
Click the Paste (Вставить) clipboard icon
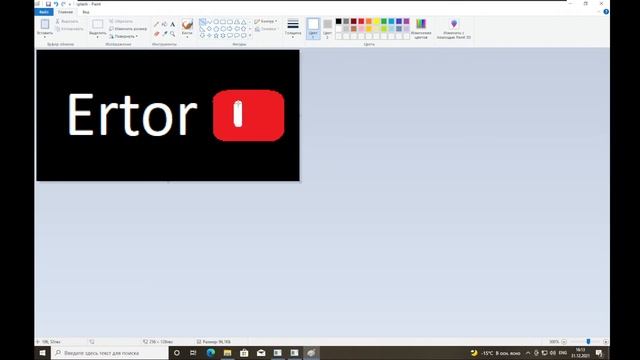click(x=45, y=24)
